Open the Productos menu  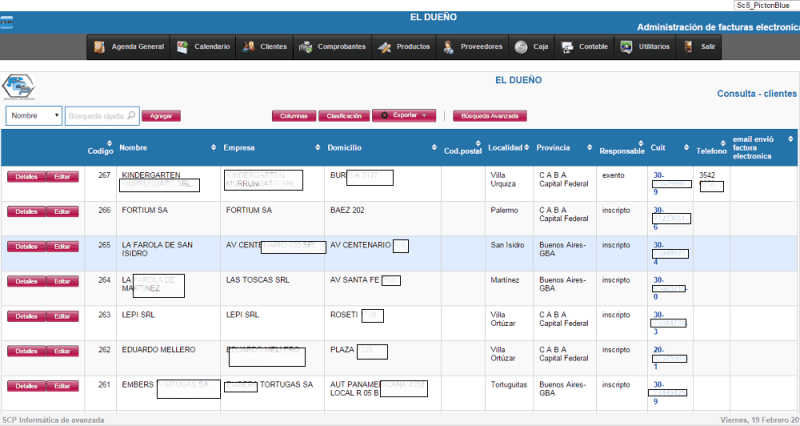click(x=404, y=47)
